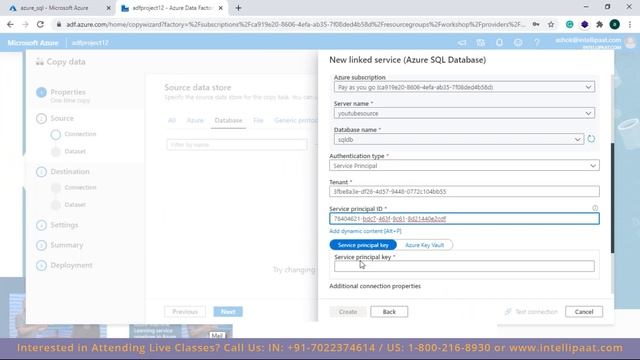
Task: Close the azure_sql browser tab
Action: coord(109,8)
